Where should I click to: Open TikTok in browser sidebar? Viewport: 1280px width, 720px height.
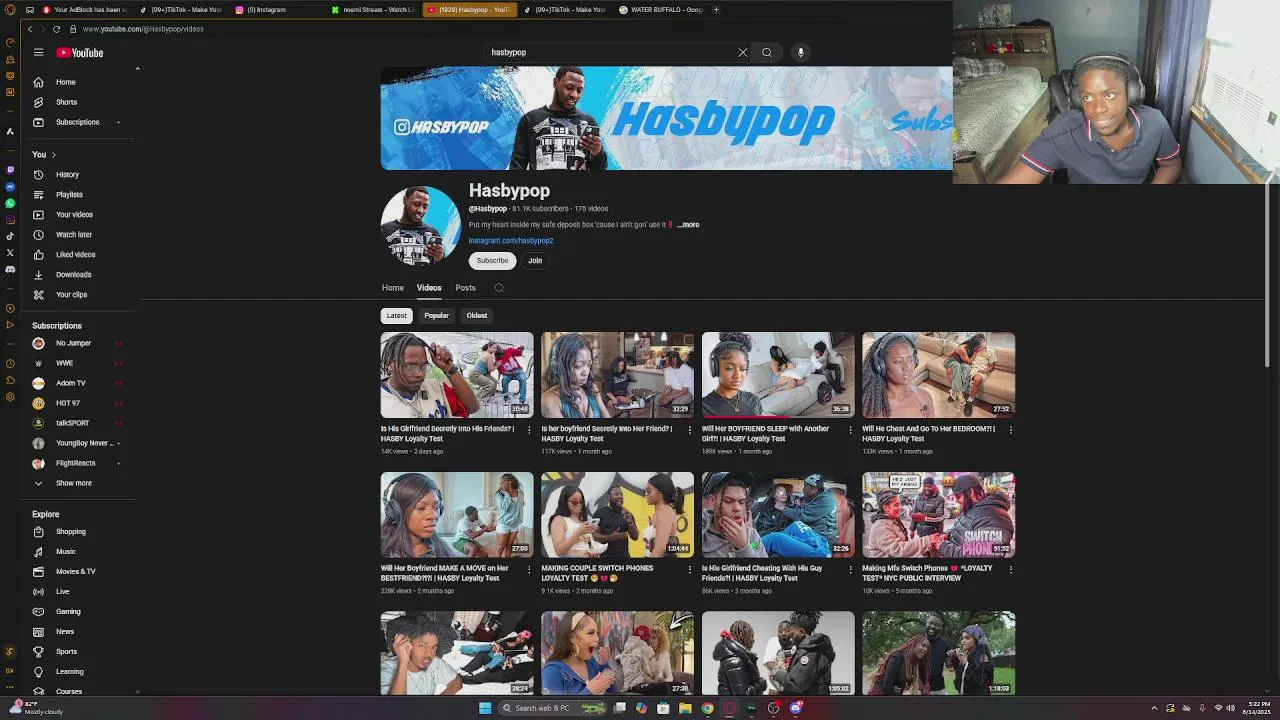coord(10,236)
